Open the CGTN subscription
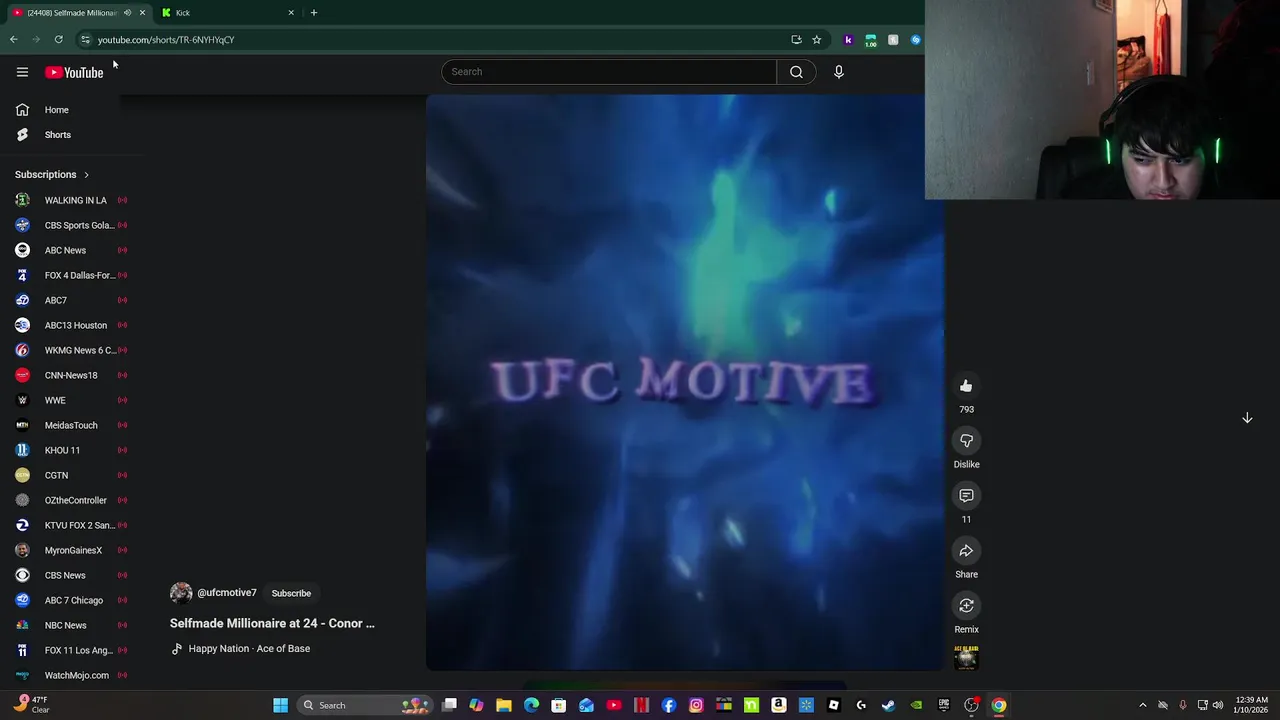 pyautogui.click(x=70, y=475)
